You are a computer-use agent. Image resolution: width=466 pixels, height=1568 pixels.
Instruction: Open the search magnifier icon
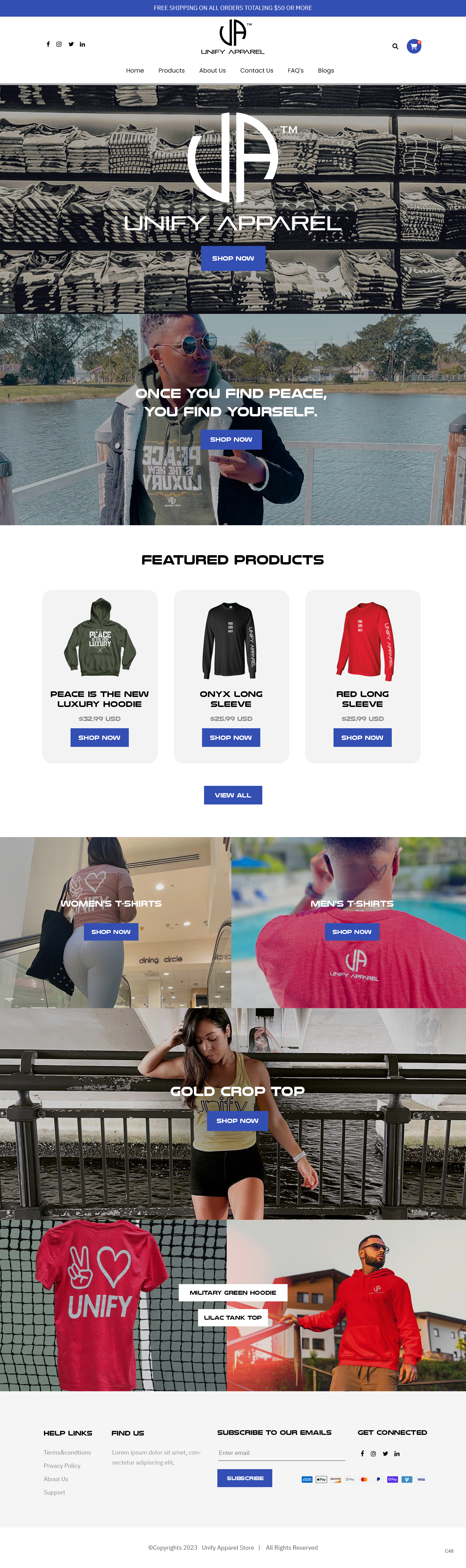(395, 46)
